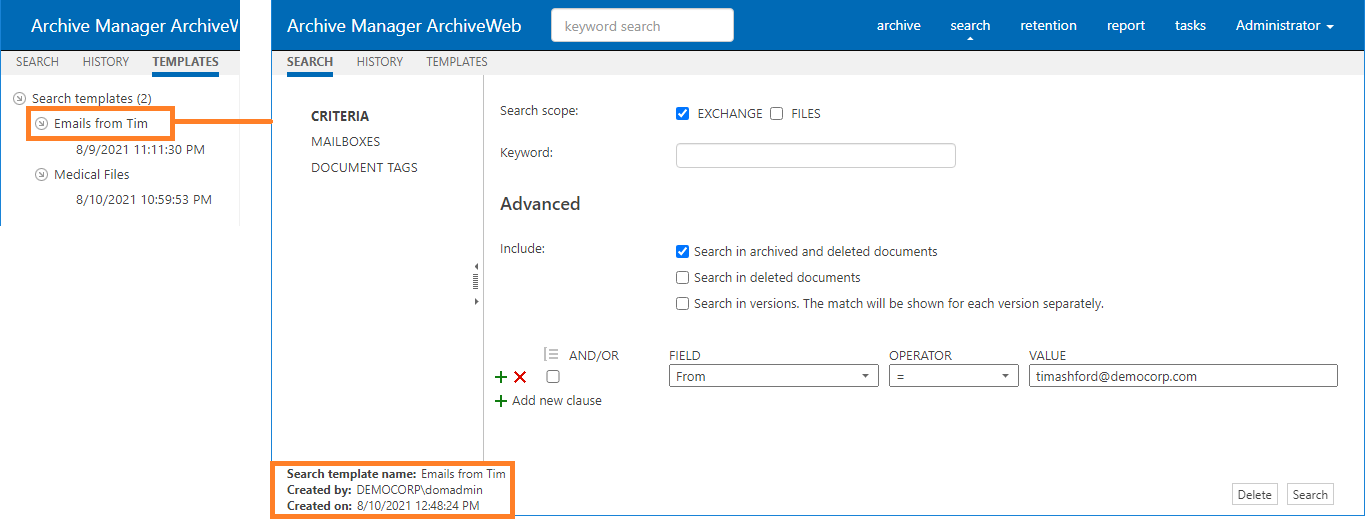Open the Administrator user menu
The image size is (1365, 519).
click(x=1285, y=26)
